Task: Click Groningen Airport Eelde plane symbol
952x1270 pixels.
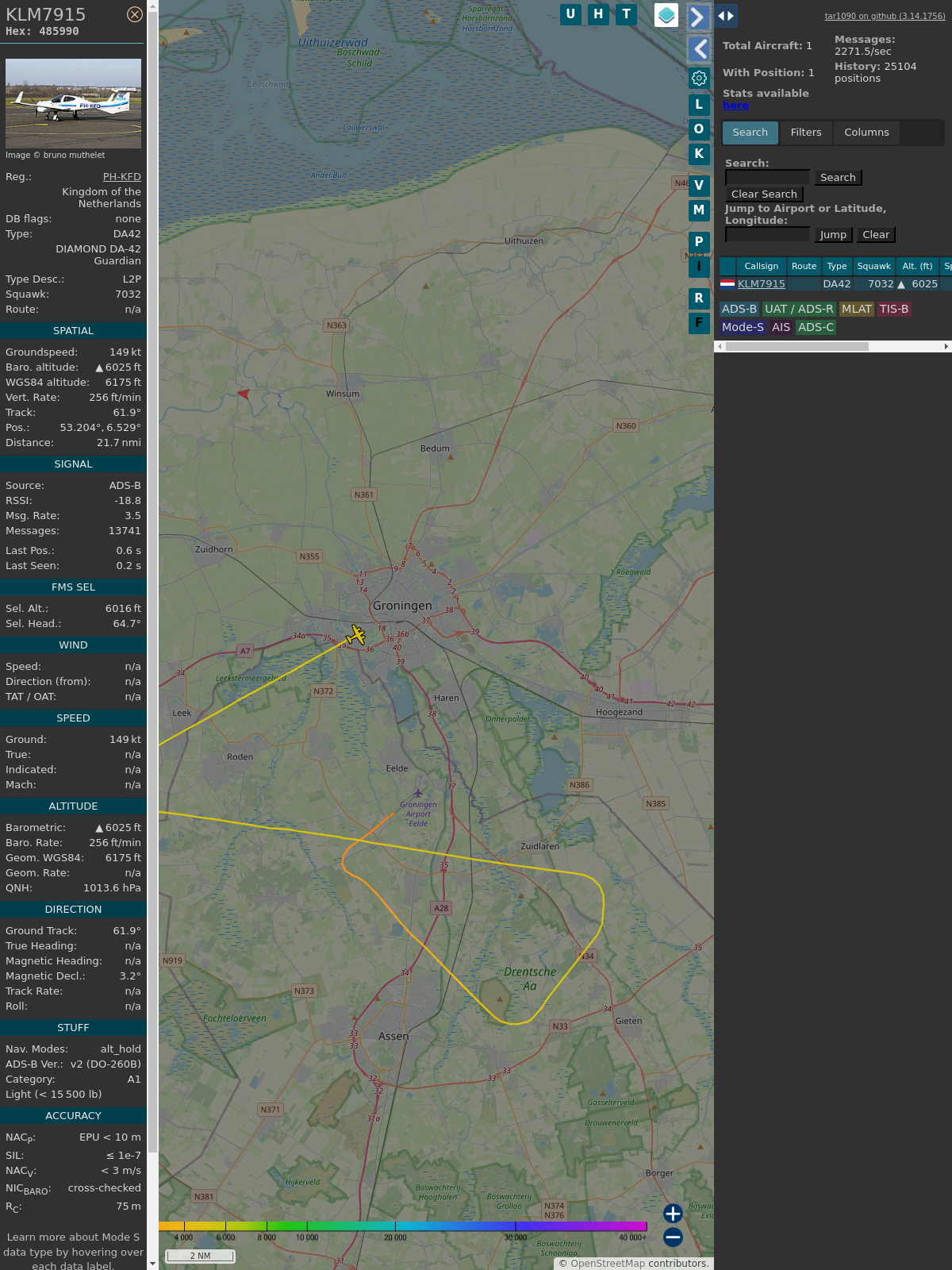Action: (418, 793)
